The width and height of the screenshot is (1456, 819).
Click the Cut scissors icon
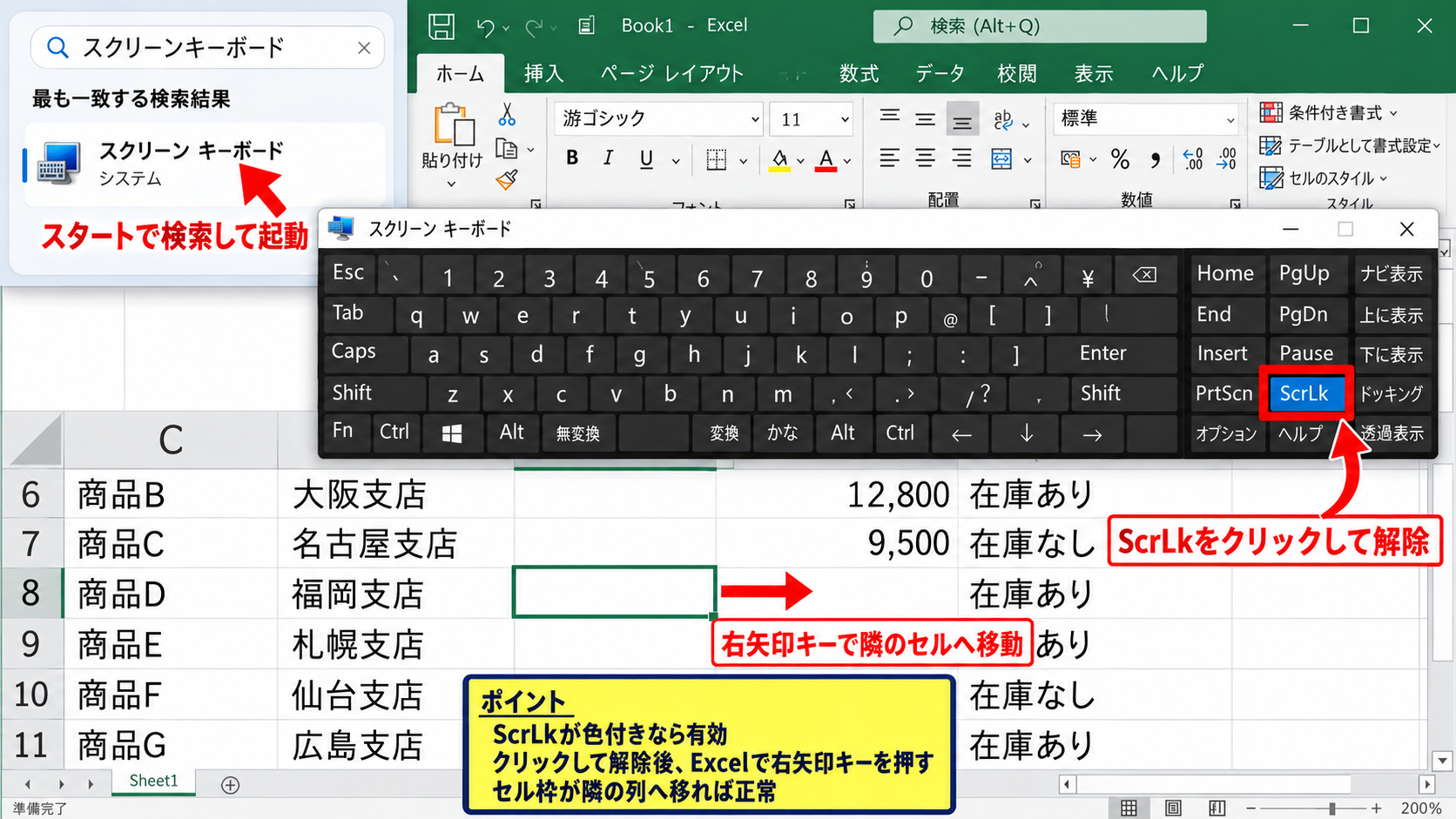point(507,114)
